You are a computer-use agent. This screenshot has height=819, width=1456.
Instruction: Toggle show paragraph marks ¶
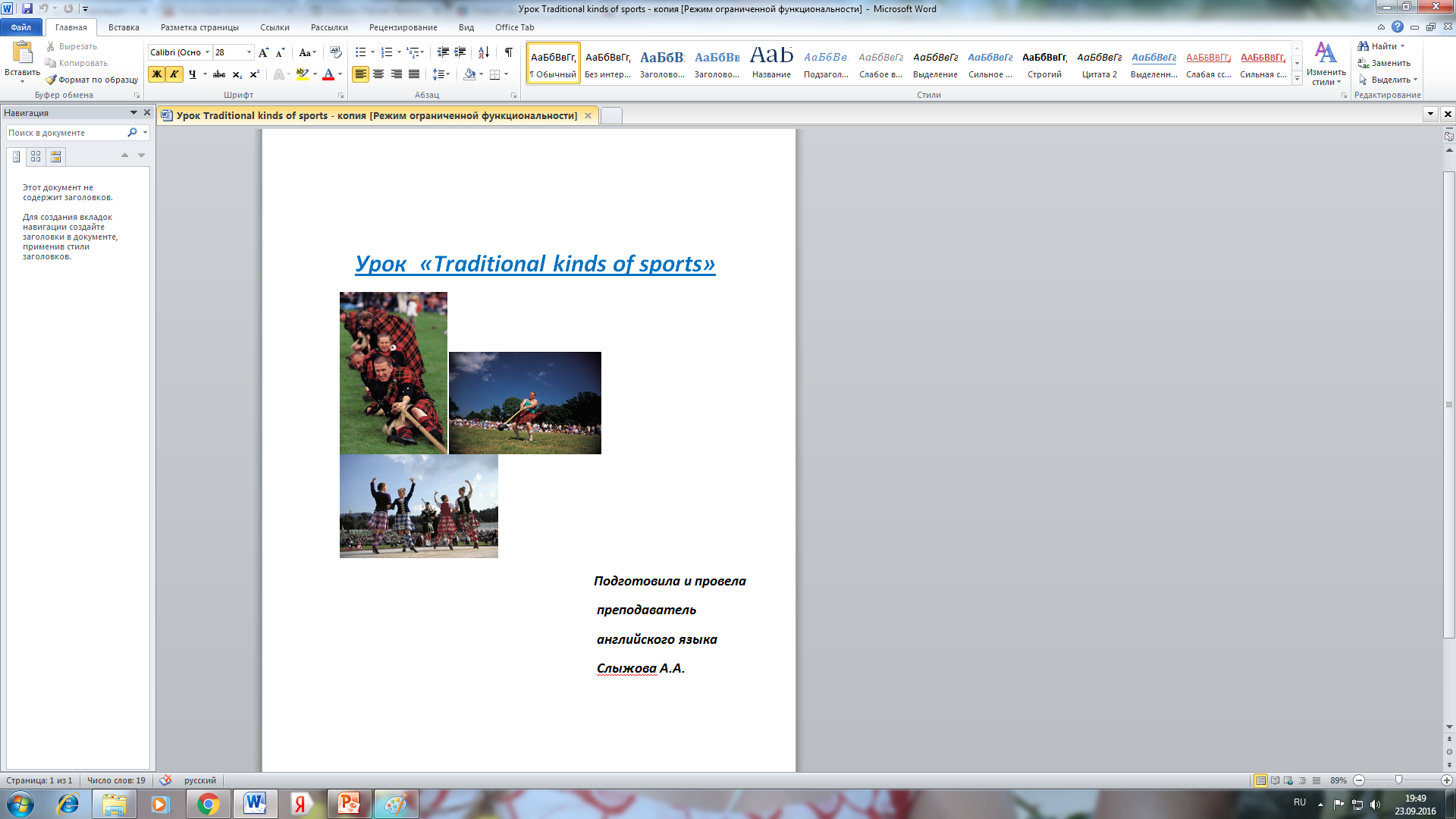[508, 52]
